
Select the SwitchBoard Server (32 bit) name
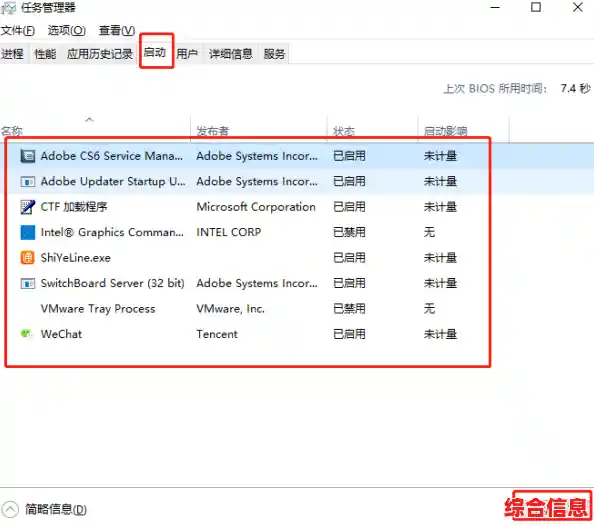[113, 283]
